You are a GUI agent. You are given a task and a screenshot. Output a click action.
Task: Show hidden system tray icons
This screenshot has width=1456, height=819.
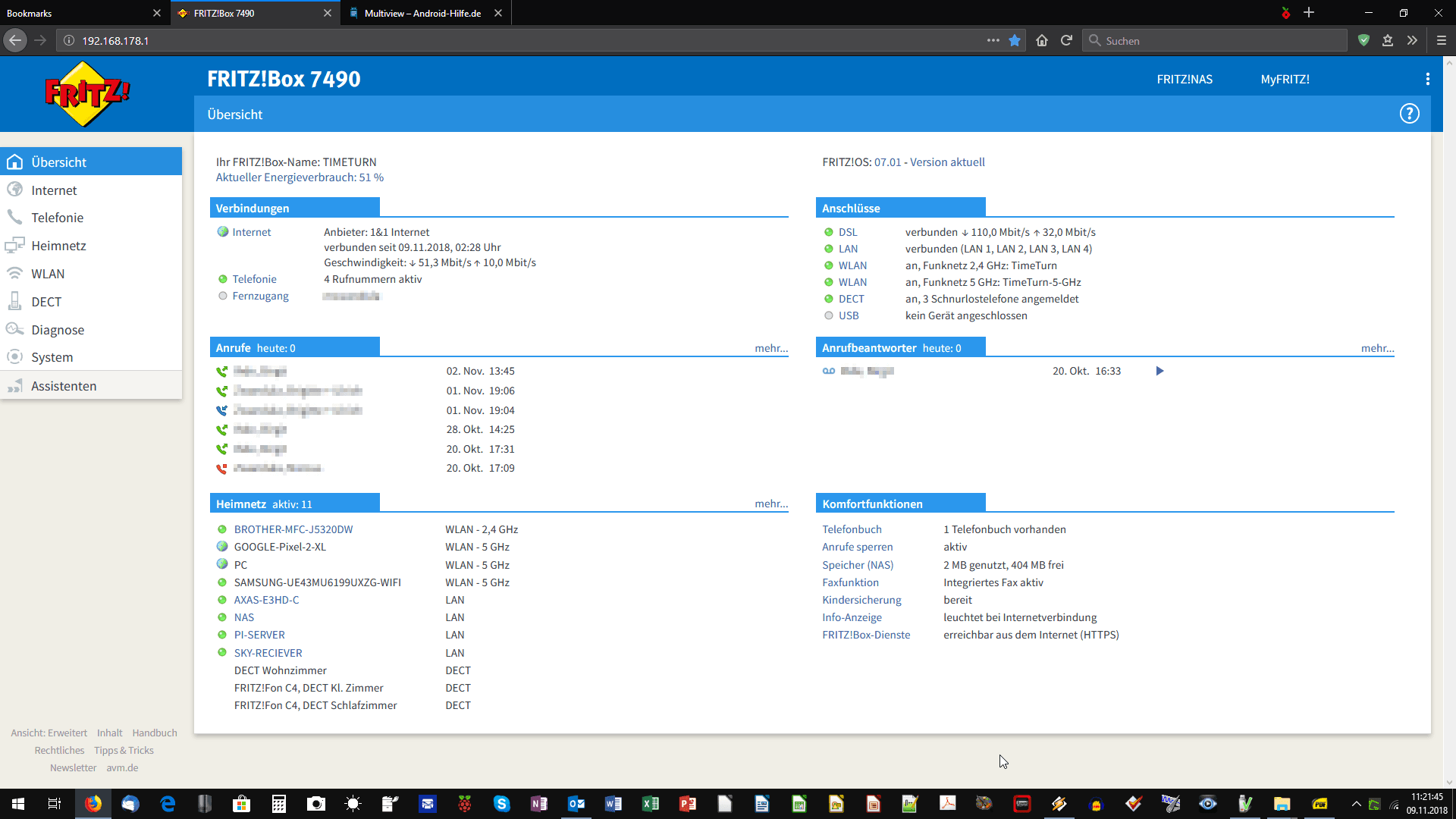[1357, 804]
